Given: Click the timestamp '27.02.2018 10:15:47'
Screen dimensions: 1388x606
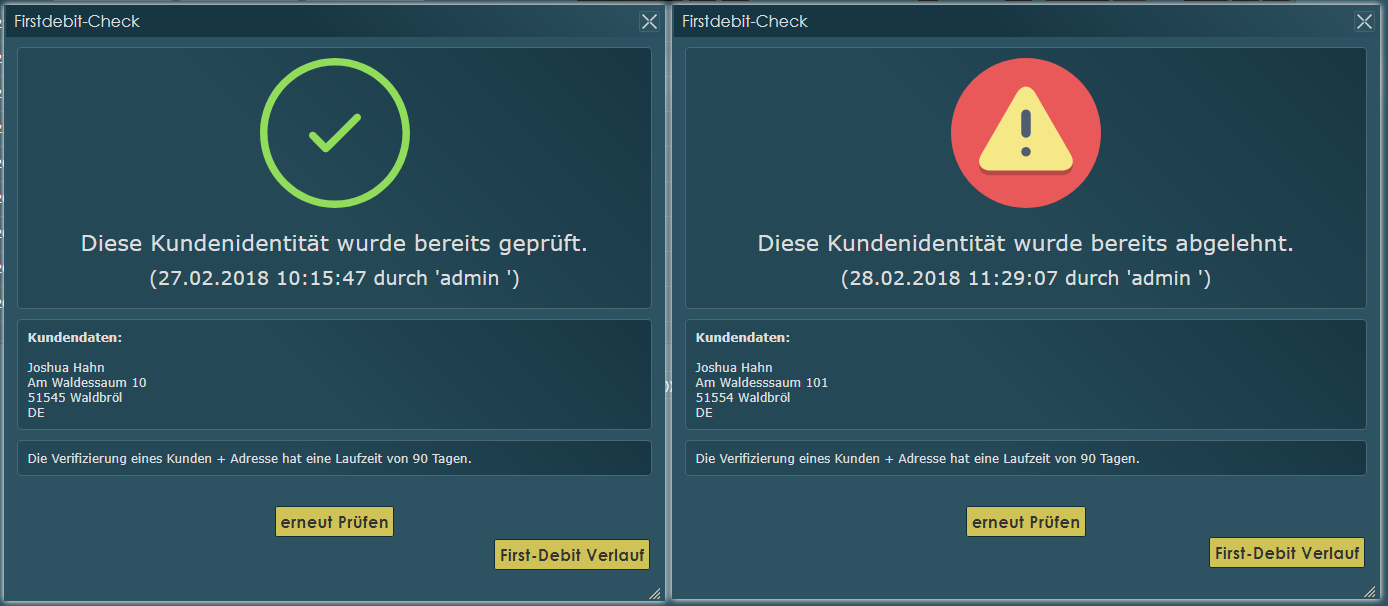Looking at the screenshot, I should click(x=261, y=279).
